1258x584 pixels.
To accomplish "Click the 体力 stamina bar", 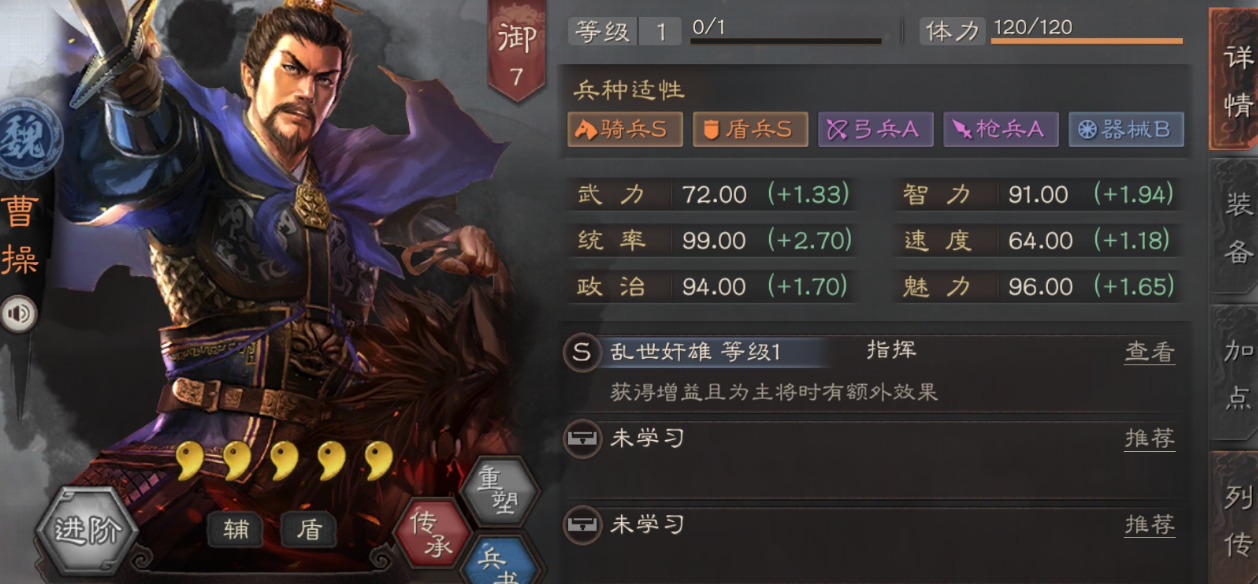I will tap(1087, 41).
